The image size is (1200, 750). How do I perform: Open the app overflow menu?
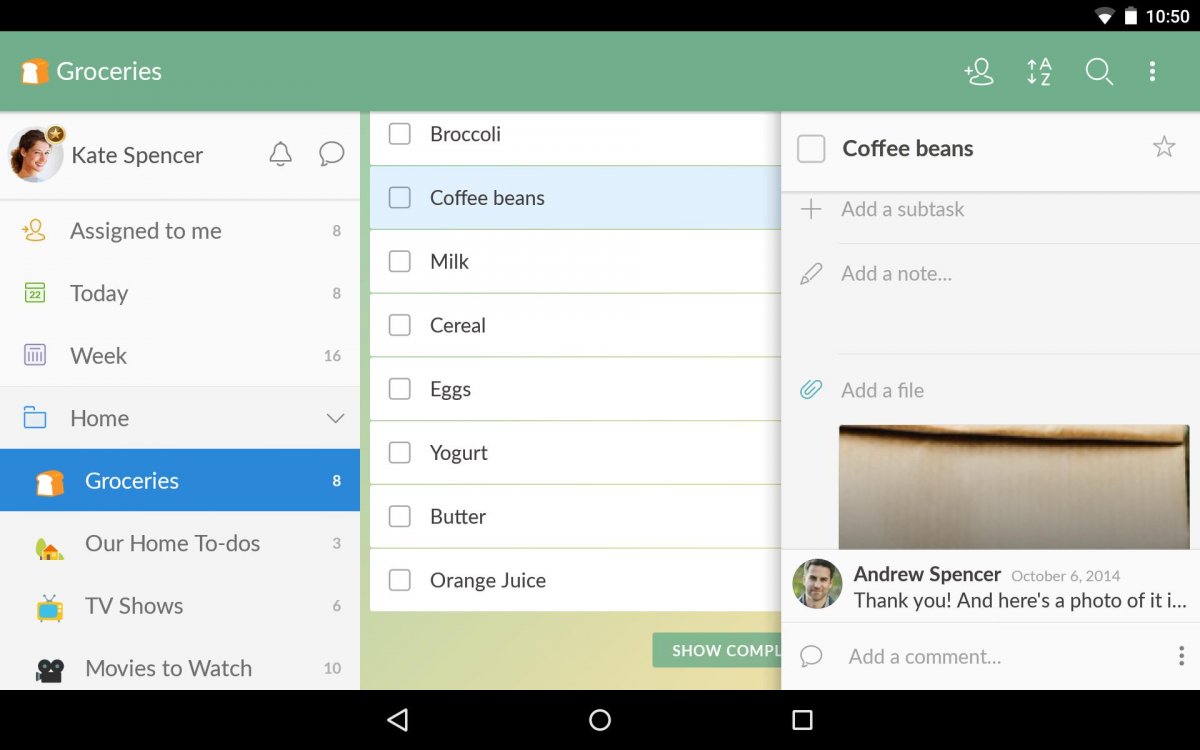pyautogui.click(x=1152, y=71)
